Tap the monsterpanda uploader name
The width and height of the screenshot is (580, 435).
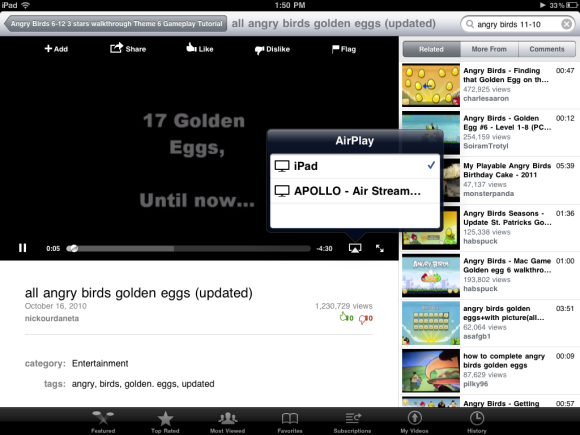click(x=489, y=193)
